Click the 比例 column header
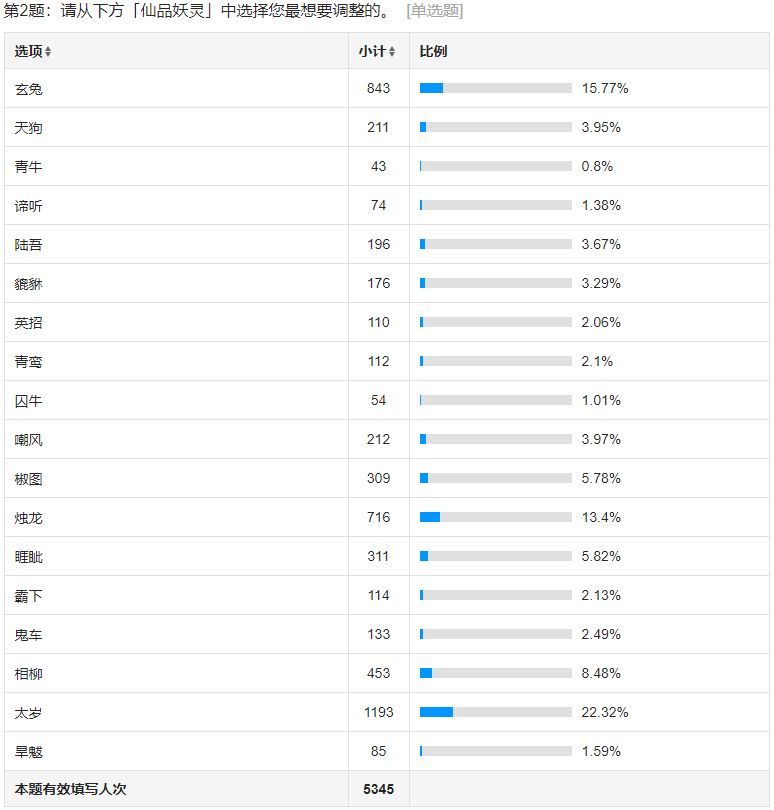 tap(433, 52)
